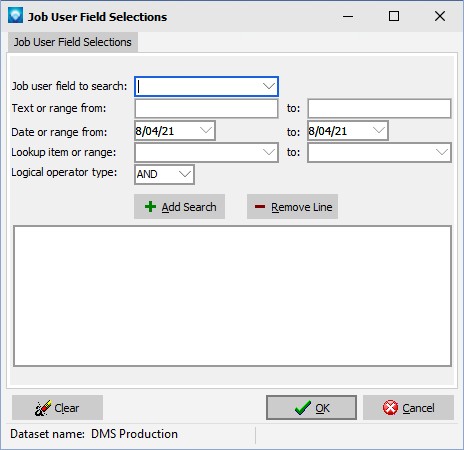Open the Logical operator type AND dropdown
The width and height of the screenshot is (464, 450).
point(185,174)
